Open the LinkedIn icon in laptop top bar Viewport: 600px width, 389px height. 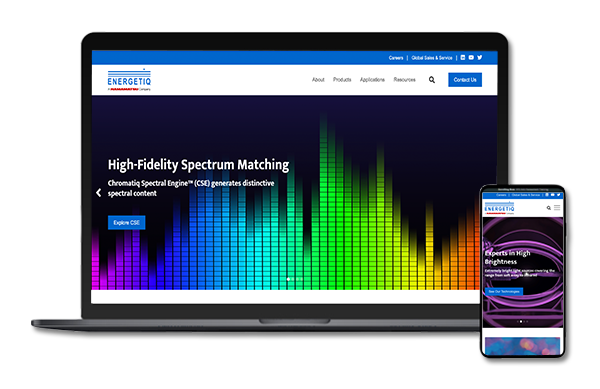click(463, 57)
